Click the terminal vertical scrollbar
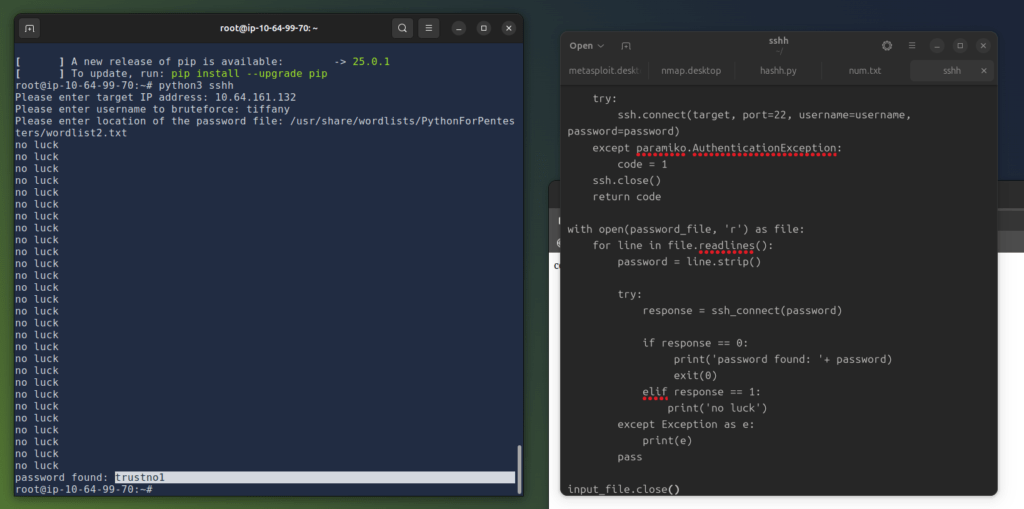Viewport: 1024px width, 509px height. click(520, 469)
